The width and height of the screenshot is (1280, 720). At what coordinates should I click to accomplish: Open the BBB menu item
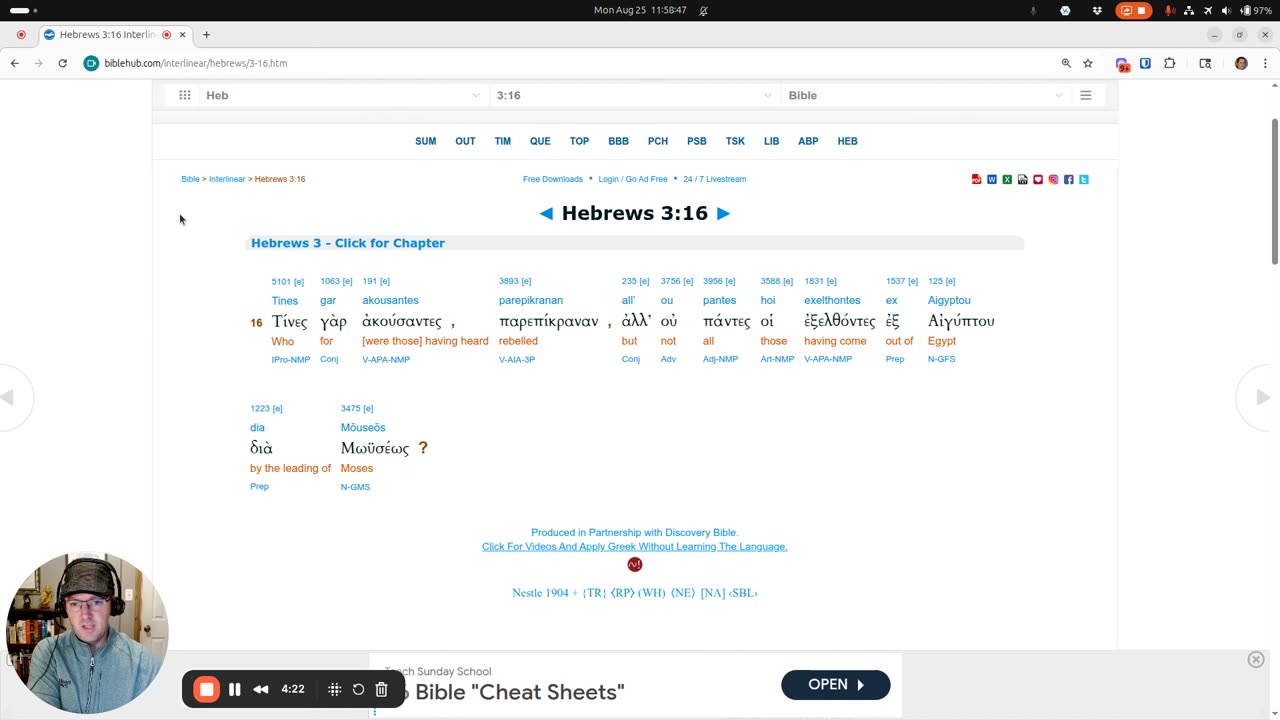[619, 141]
